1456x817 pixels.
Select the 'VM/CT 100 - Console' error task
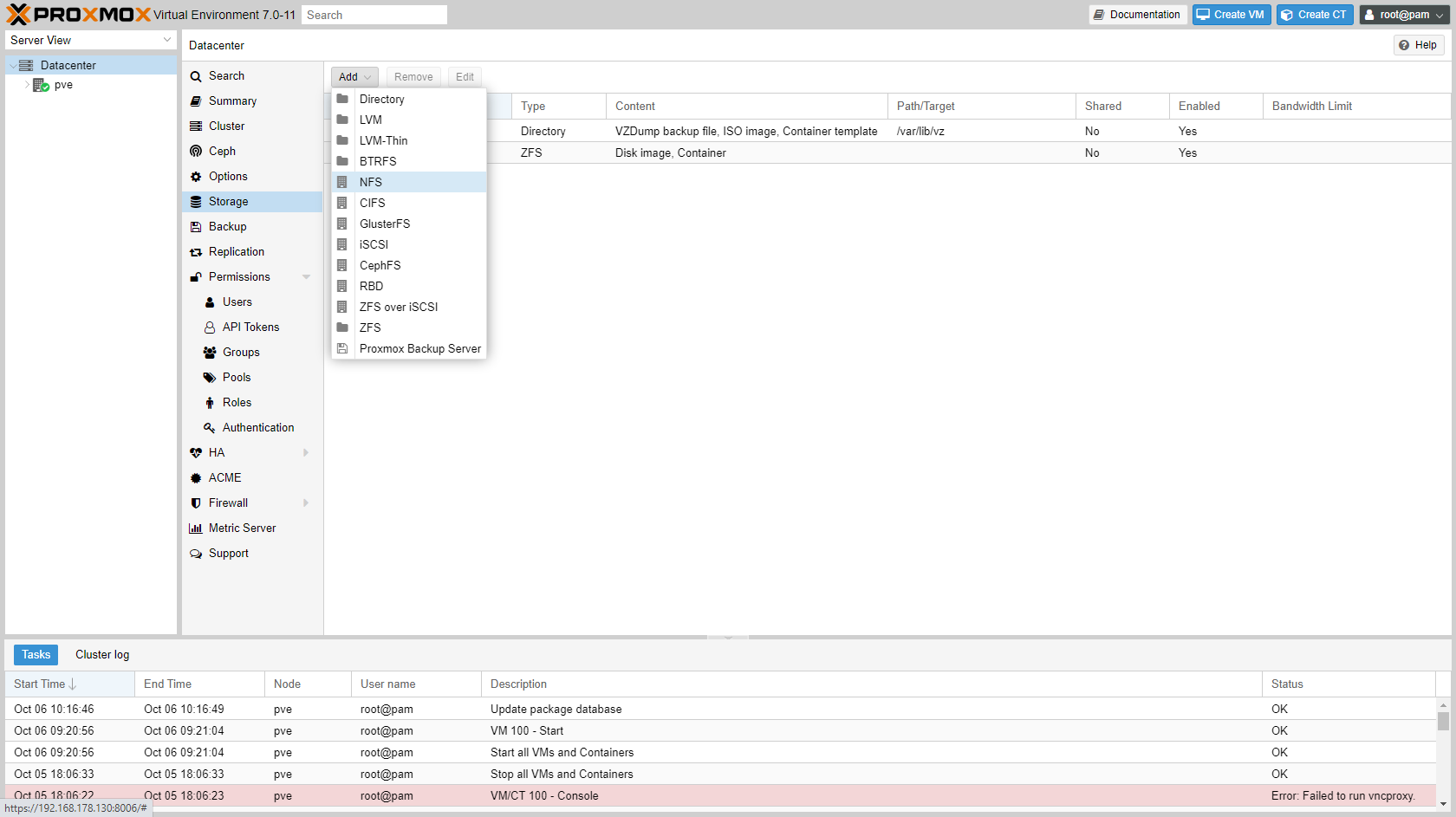pyautogui.click(x=720, y=796)
